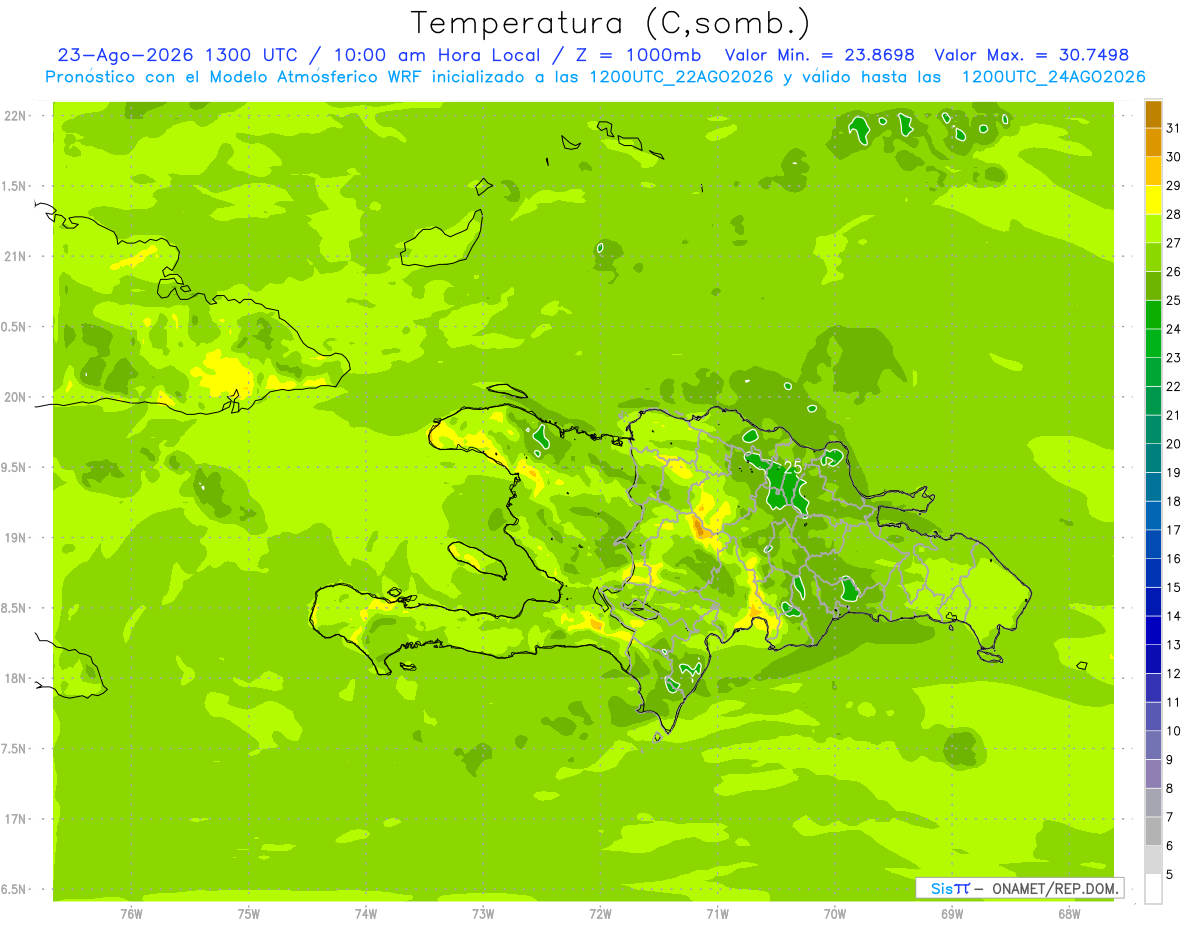The width and height of the screenshot is (1200, 927).
Task: Click the '20N' latitude label
Action: [x=16, y=397]
